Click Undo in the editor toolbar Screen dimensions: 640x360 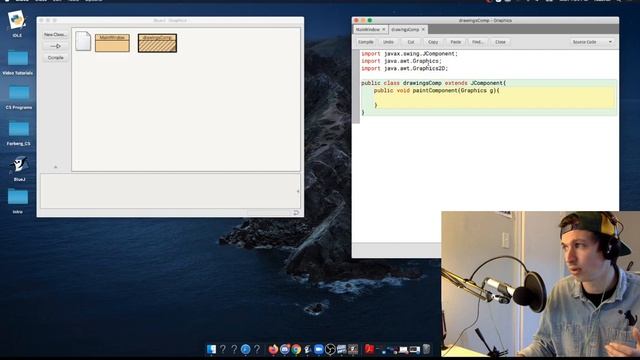(x=388, y=42)
